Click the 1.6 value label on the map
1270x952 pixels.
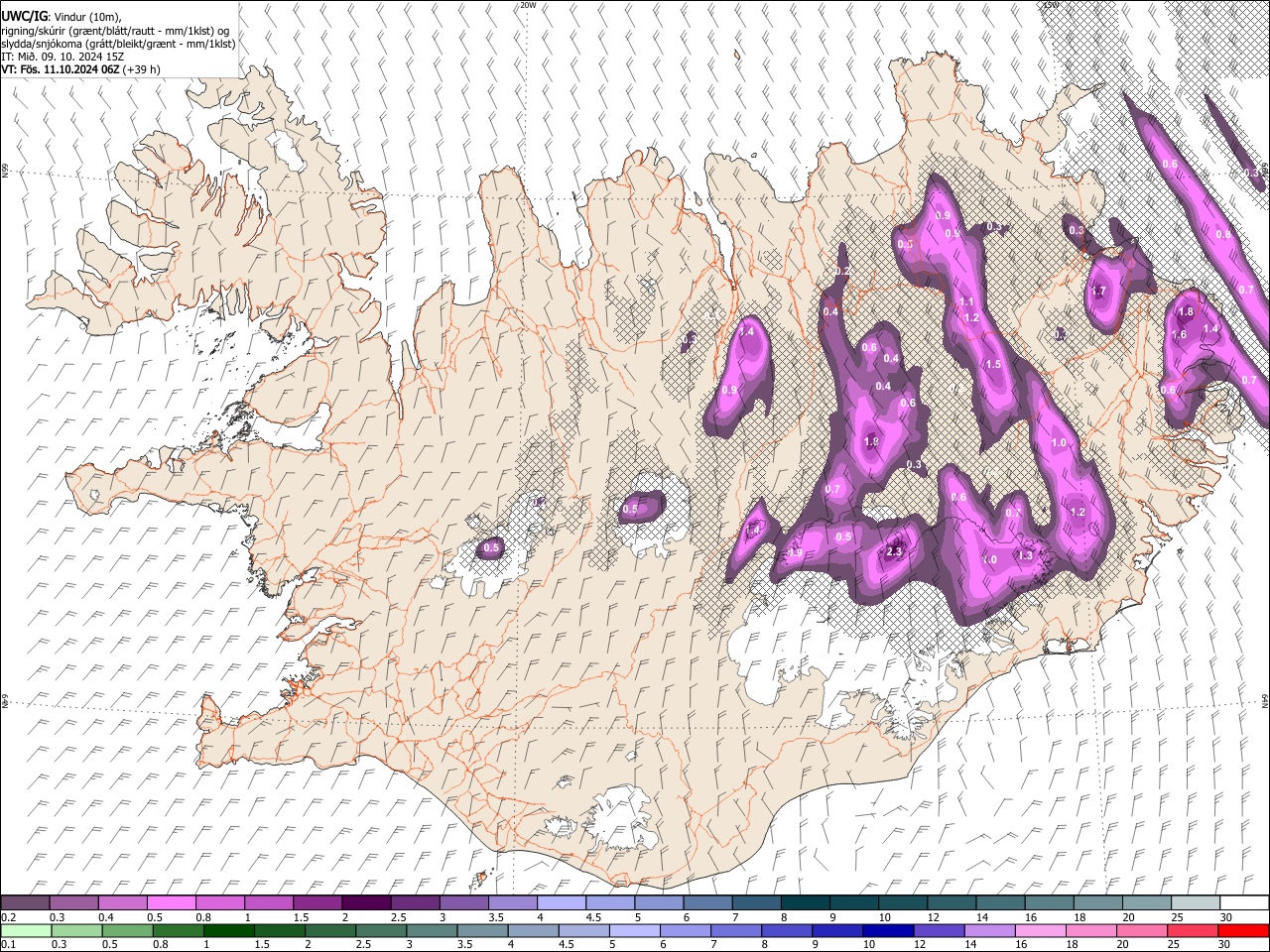pyautogui.click(x=1180, y=335)
